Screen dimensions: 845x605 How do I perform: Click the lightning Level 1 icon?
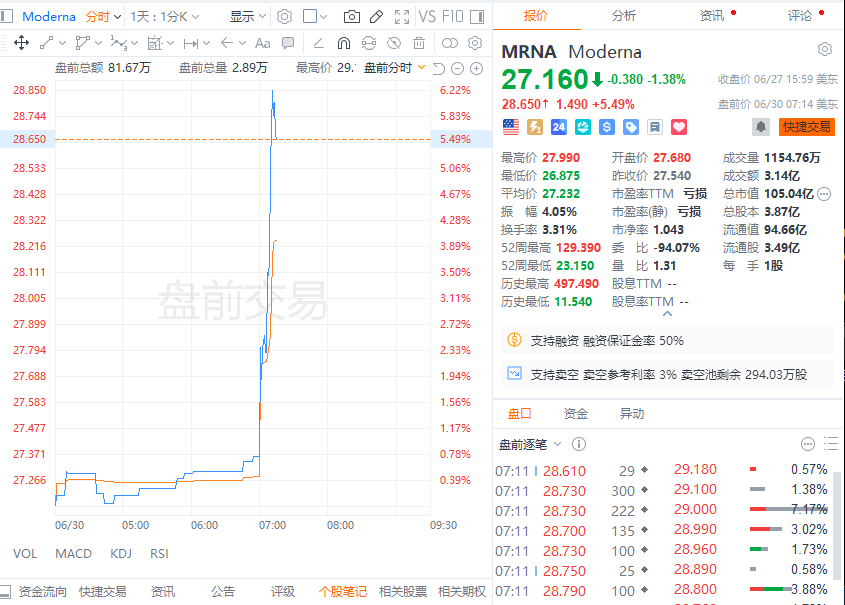click(x=535, y=127)
